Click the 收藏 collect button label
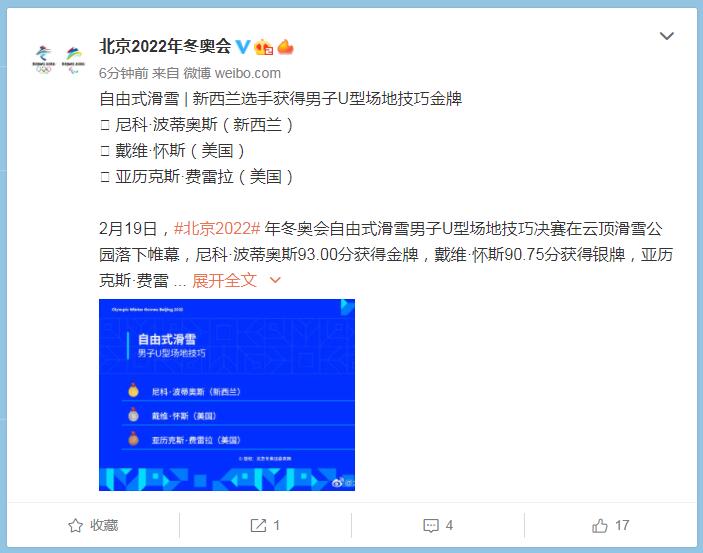The height and width of the screenshot is (553, 703). [104, 525]
